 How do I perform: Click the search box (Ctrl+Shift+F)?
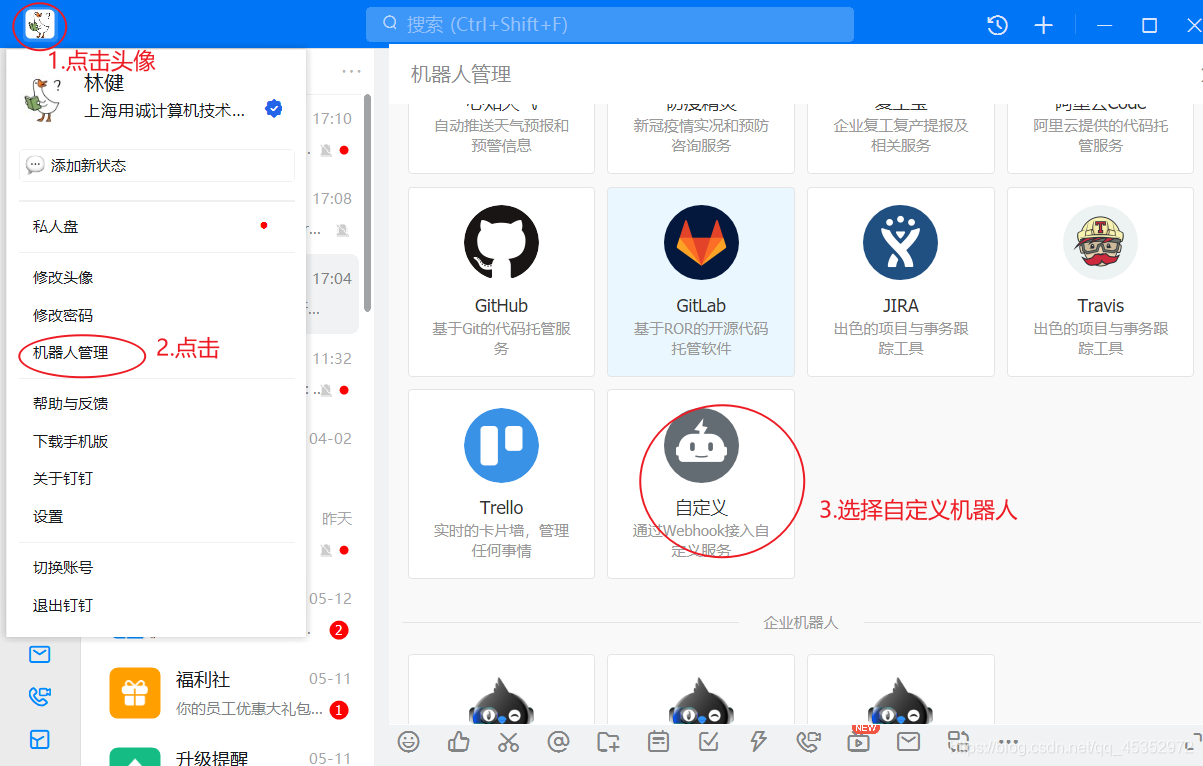(610, 25)
